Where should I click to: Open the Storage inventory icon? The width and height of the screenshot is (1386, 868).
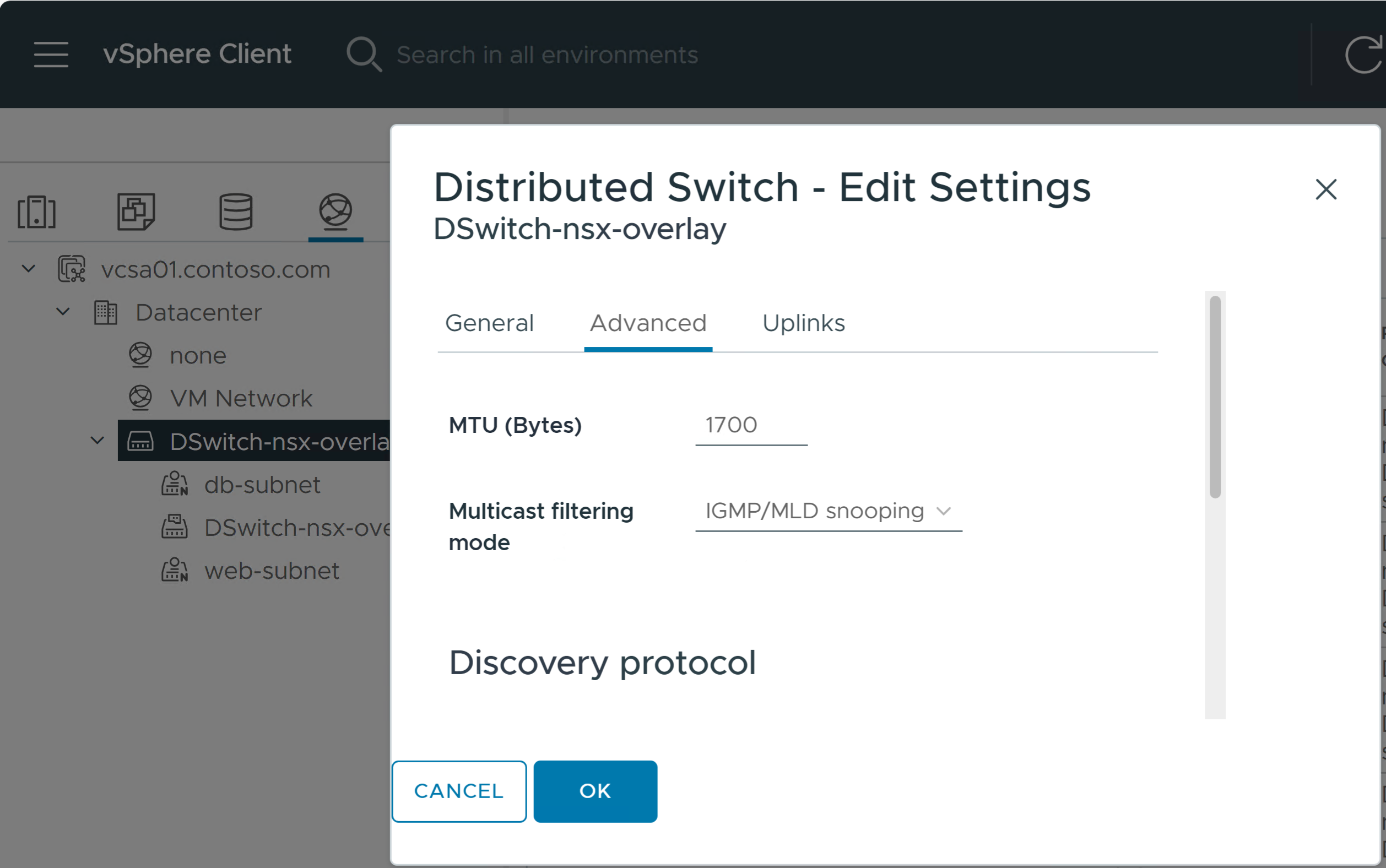[236, 212]
